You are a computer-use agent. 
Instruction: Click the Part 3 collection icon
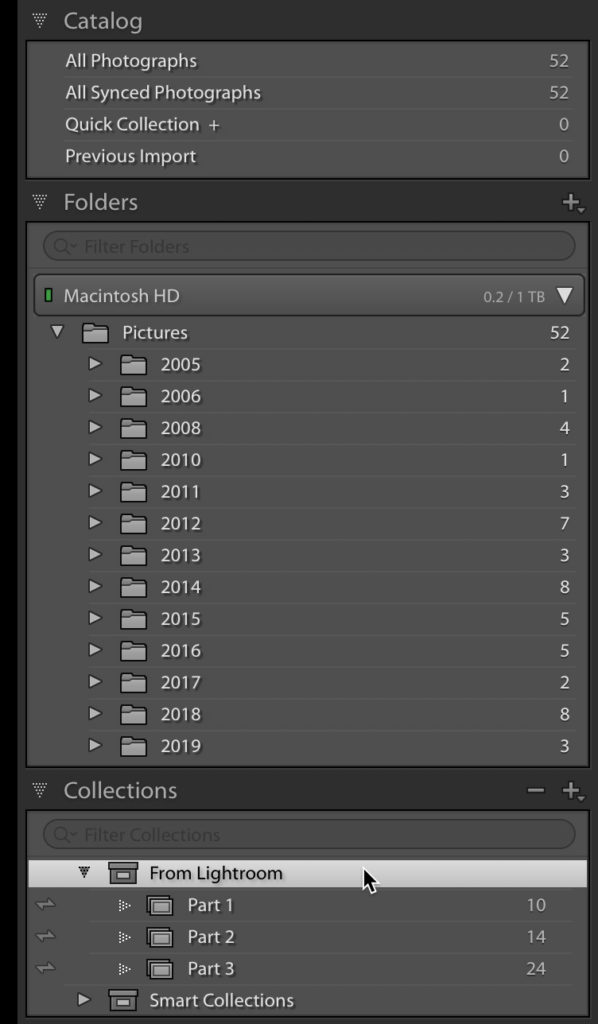coord(160,969)
